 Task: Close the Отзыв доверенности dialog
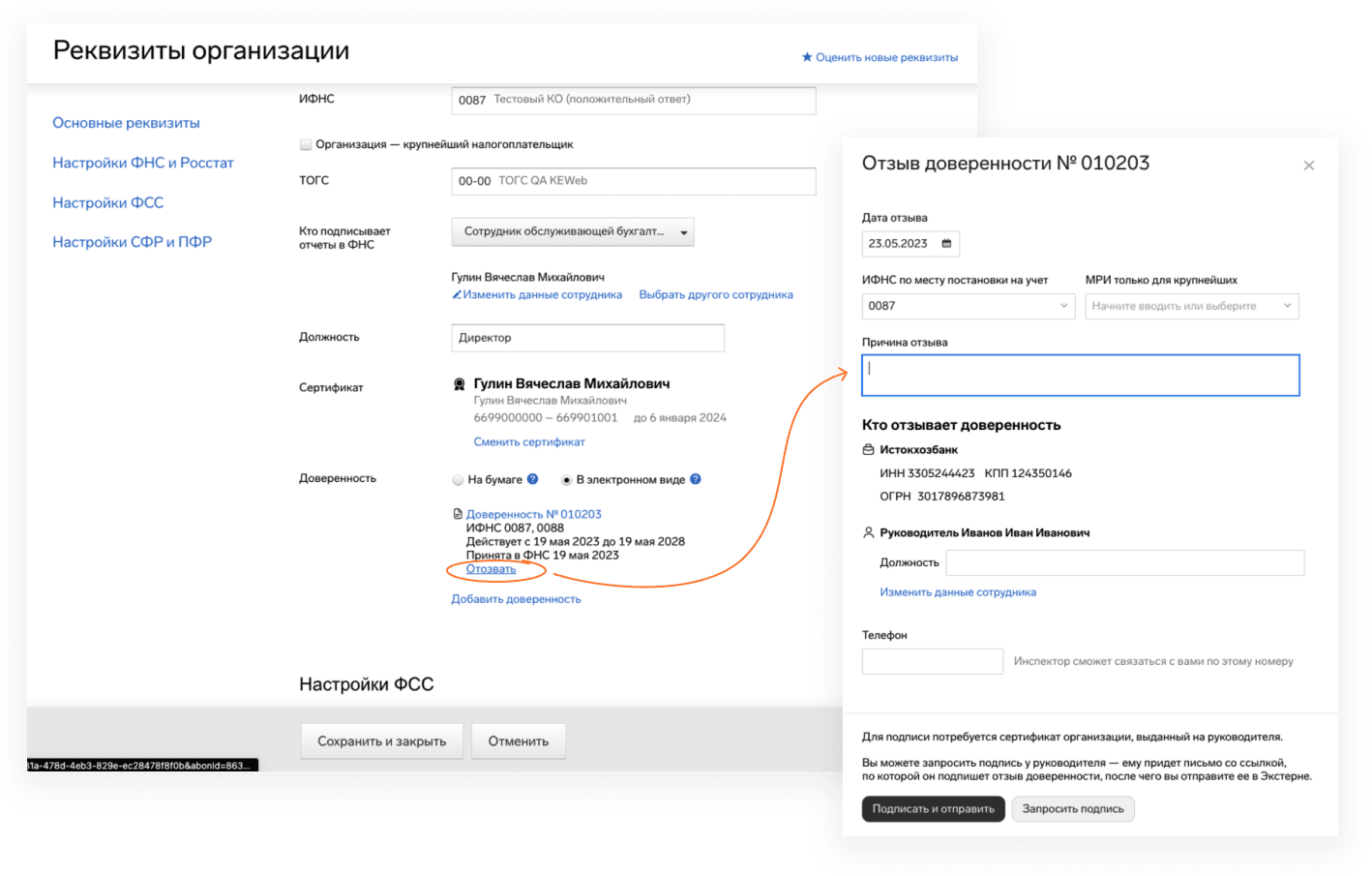click(x=1308, y=166)
